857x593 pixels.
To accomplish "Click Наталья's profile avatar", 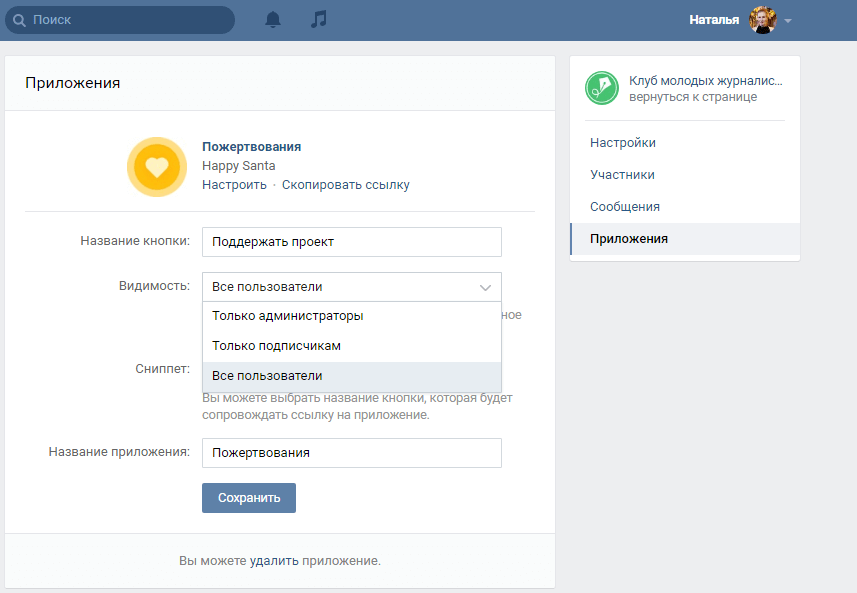I will pyautogui.click(x=763, y=20).
